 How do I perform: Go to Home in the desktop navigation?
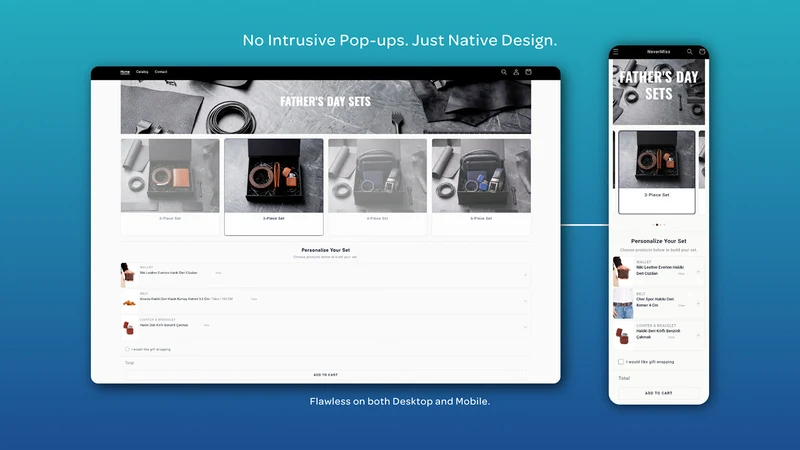click(125, 72)
